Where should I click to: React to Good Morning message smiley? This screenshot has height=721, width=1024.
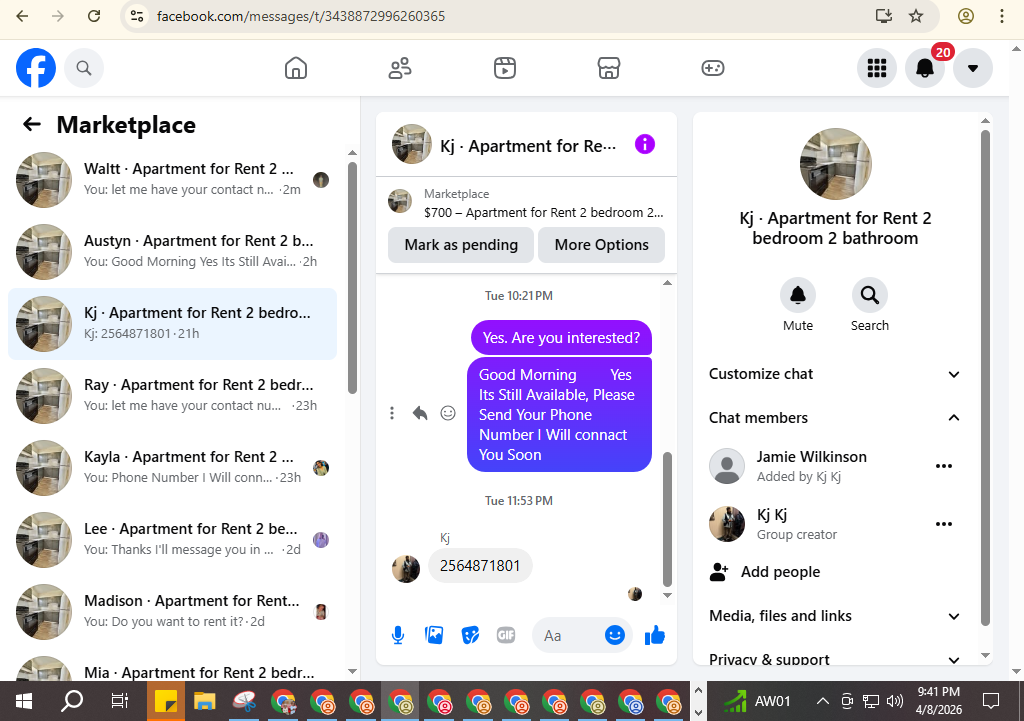[448, 413]
